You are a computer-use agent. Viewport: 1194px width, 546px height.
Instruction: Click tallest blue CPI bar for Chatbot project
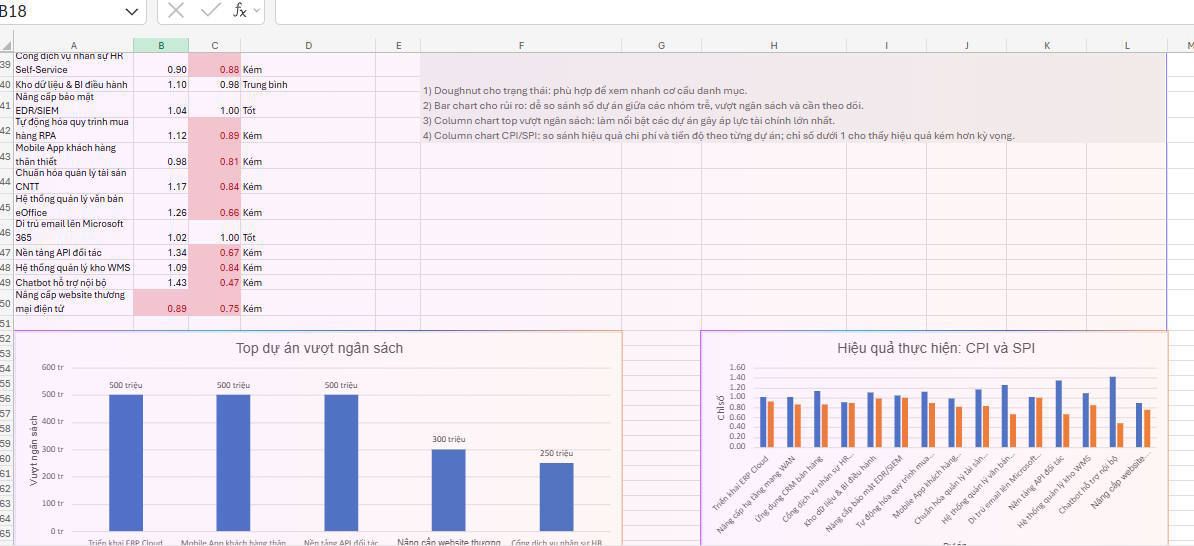(x=1113, y=411)
